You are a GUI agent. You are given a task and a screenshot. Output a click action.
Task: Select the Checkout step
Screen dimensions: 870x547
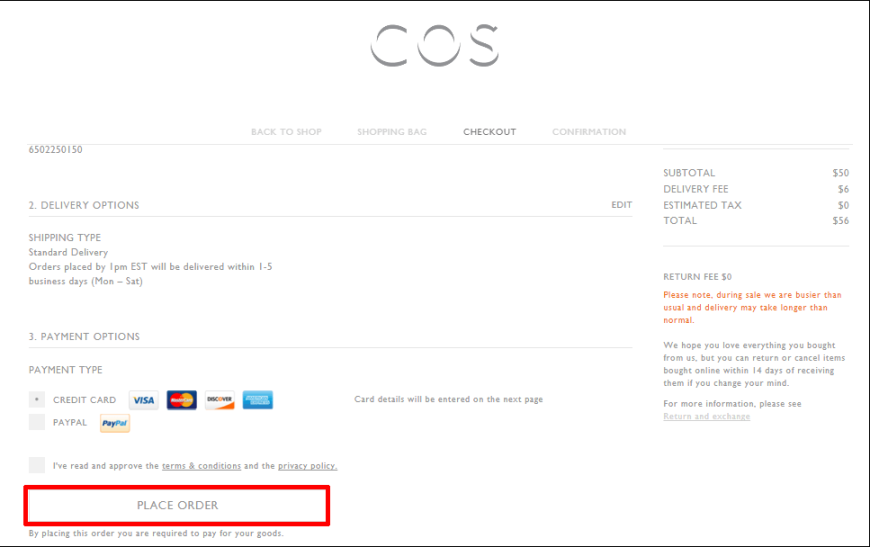click(489, 132)
